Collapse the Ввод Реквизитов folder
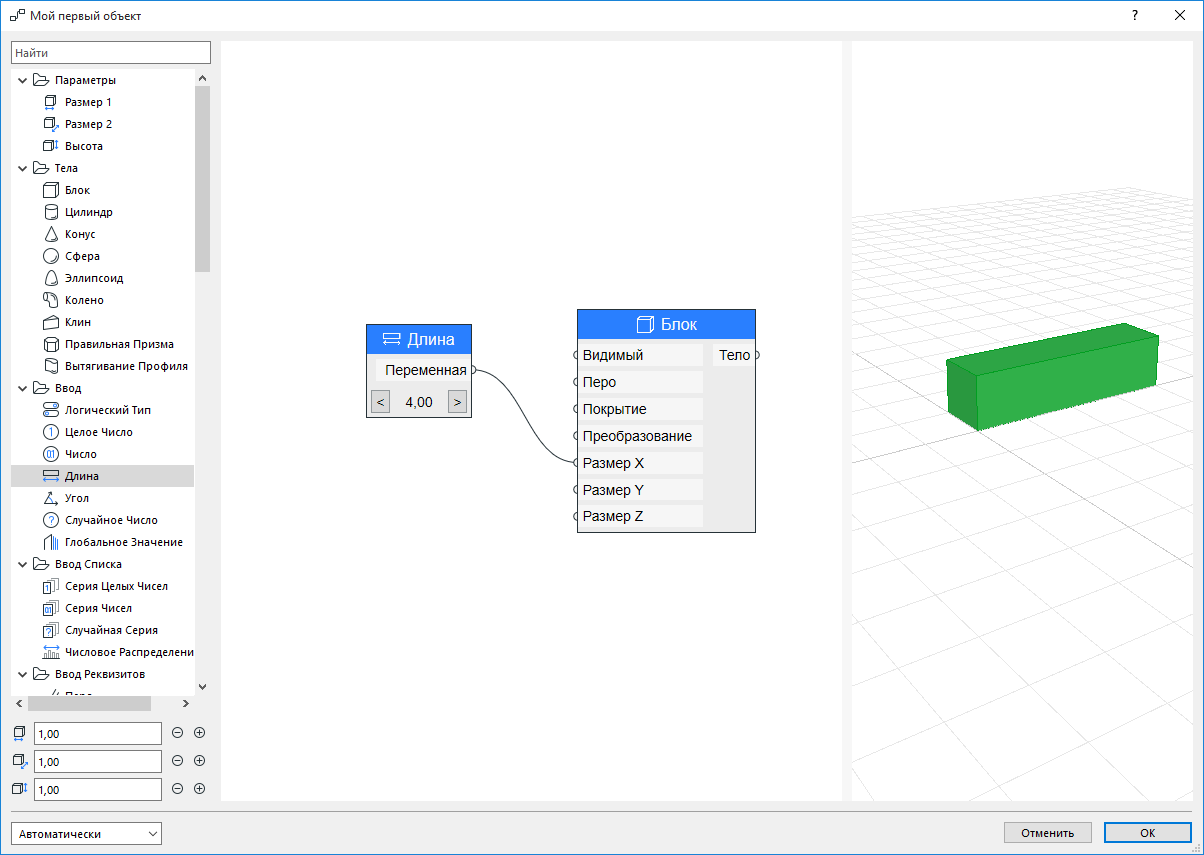1204x855 pixels. [x=22, y=674]
